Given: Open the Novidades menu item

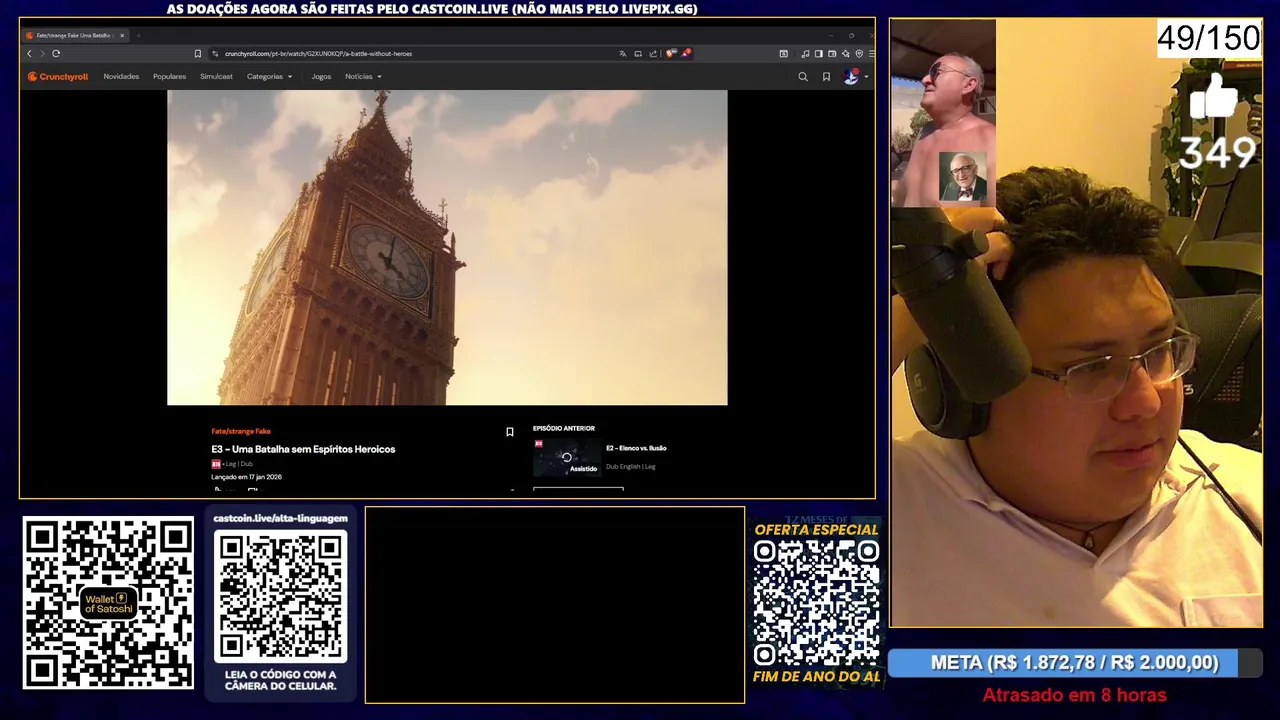Looking at the screenshot, I should (x=121, y=76).
